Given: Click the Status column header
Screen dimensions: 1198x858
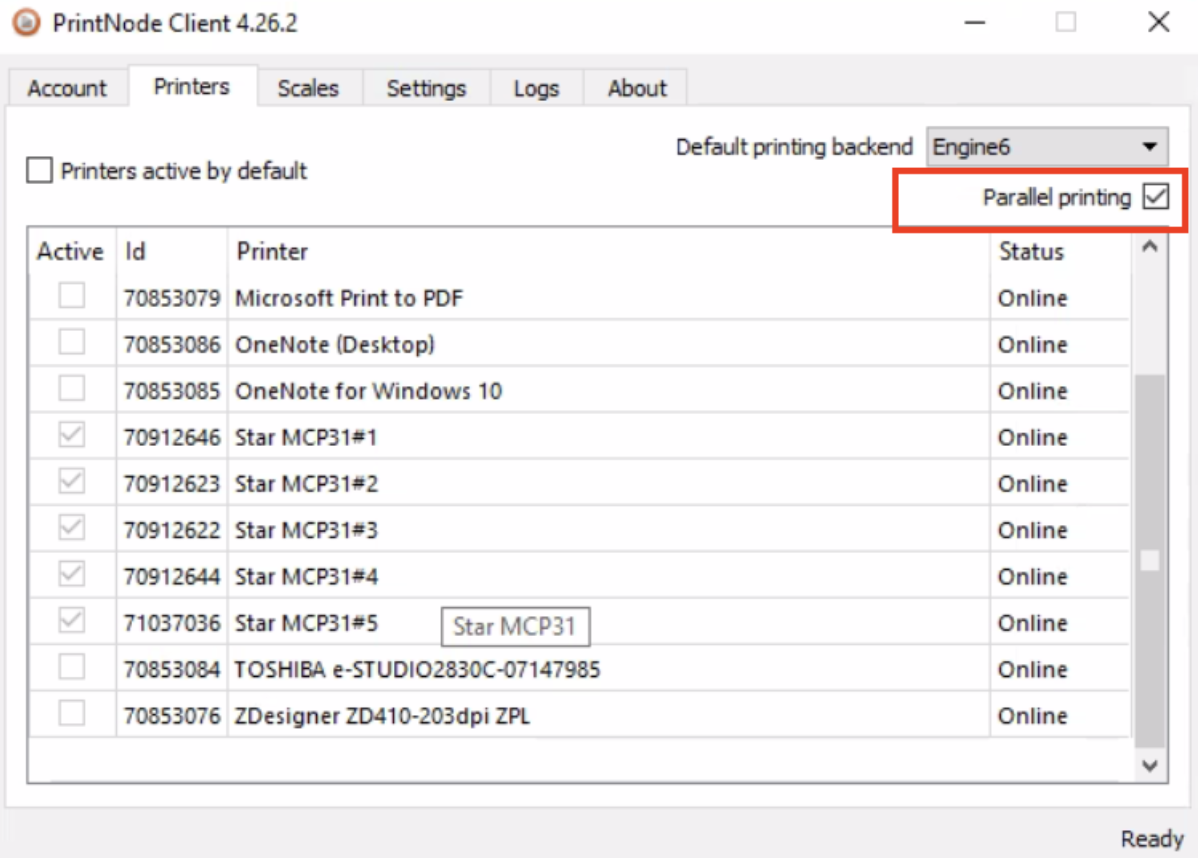Looking at the screenshot, I should pos(1031,251).
